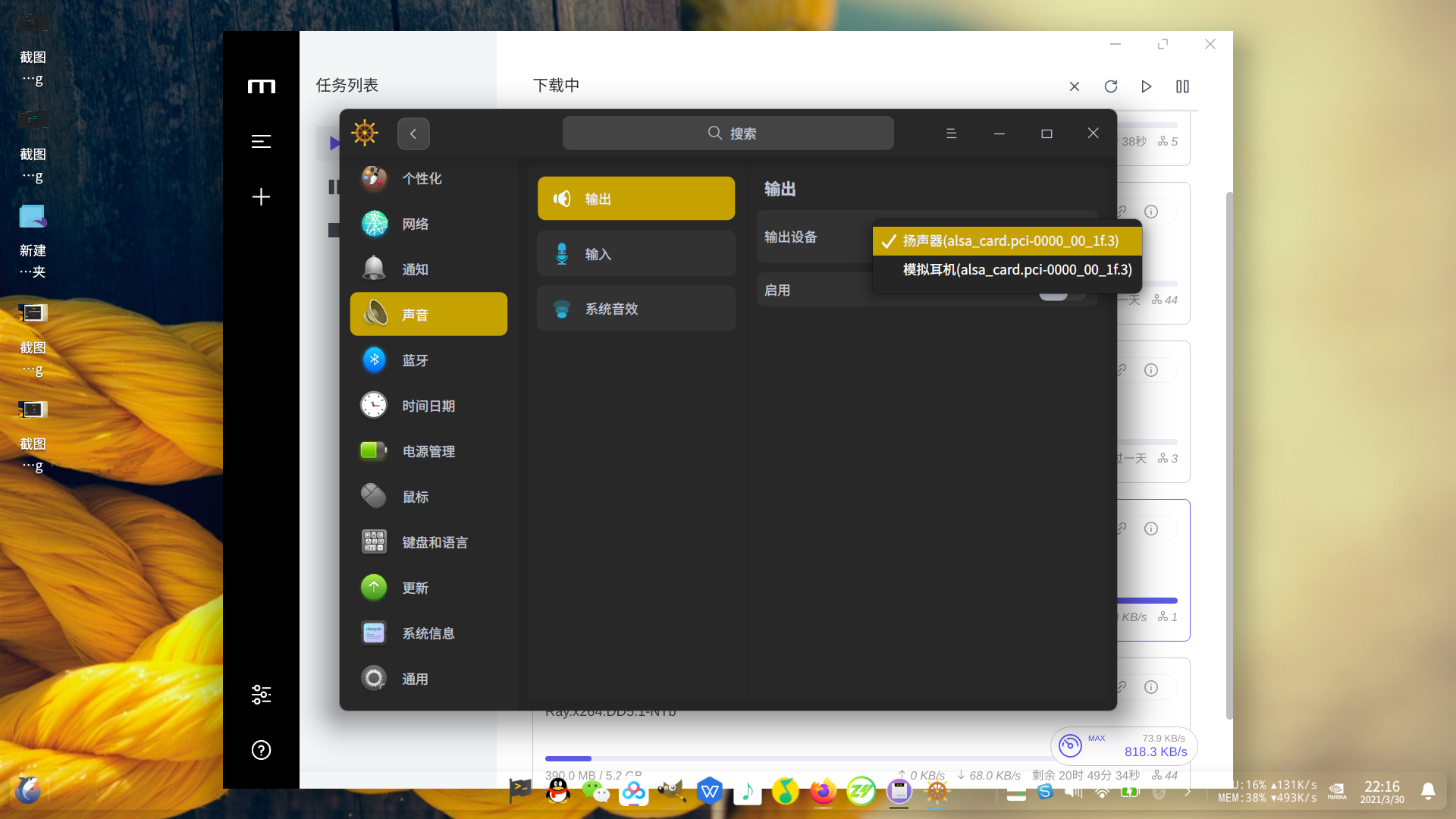Click the refresh icon in download toolbar

tap(1111, 86)
